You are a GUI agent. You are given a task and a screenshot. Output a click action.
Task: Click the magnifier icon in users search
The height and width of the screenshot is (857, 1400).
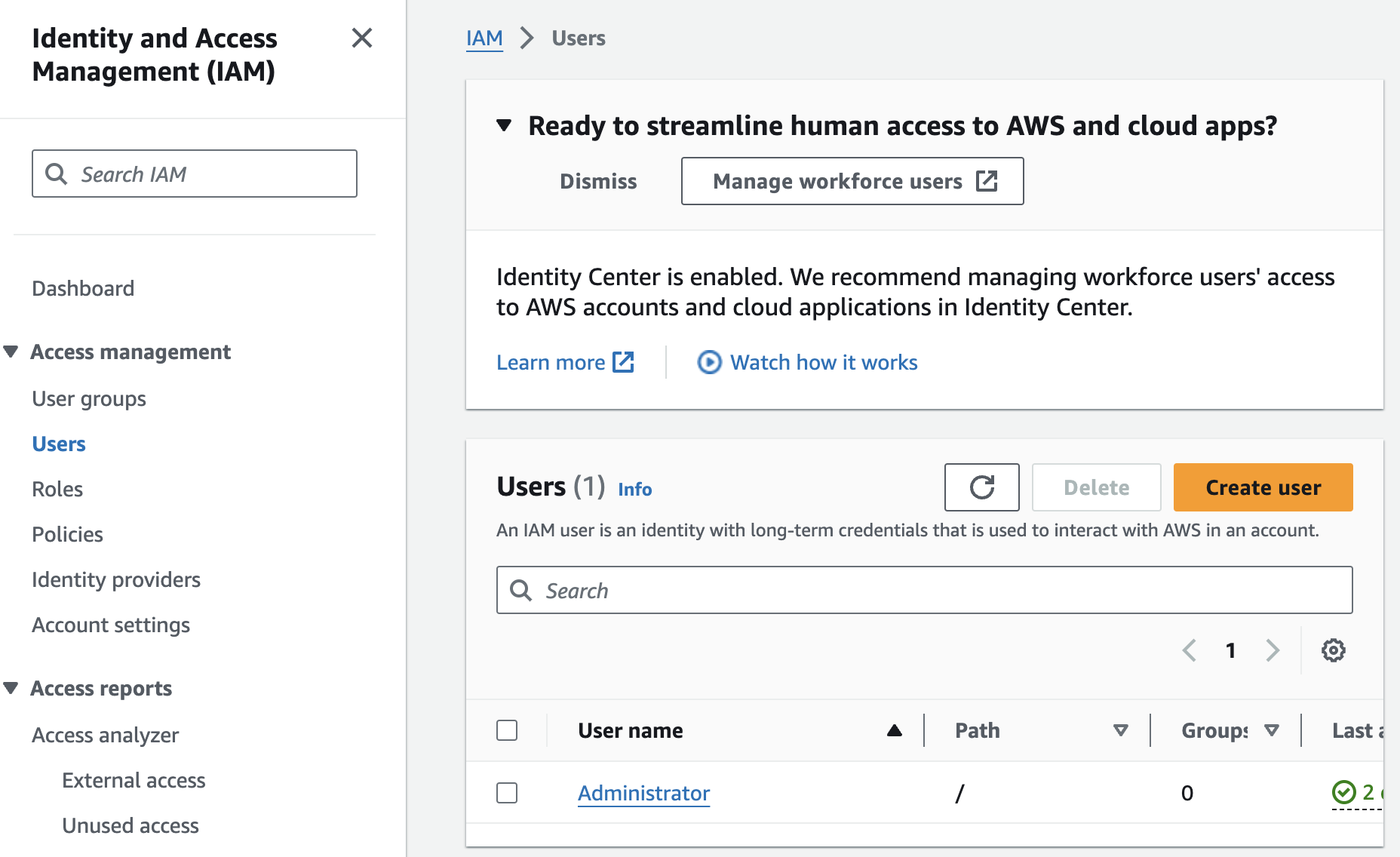pos(521,590)
